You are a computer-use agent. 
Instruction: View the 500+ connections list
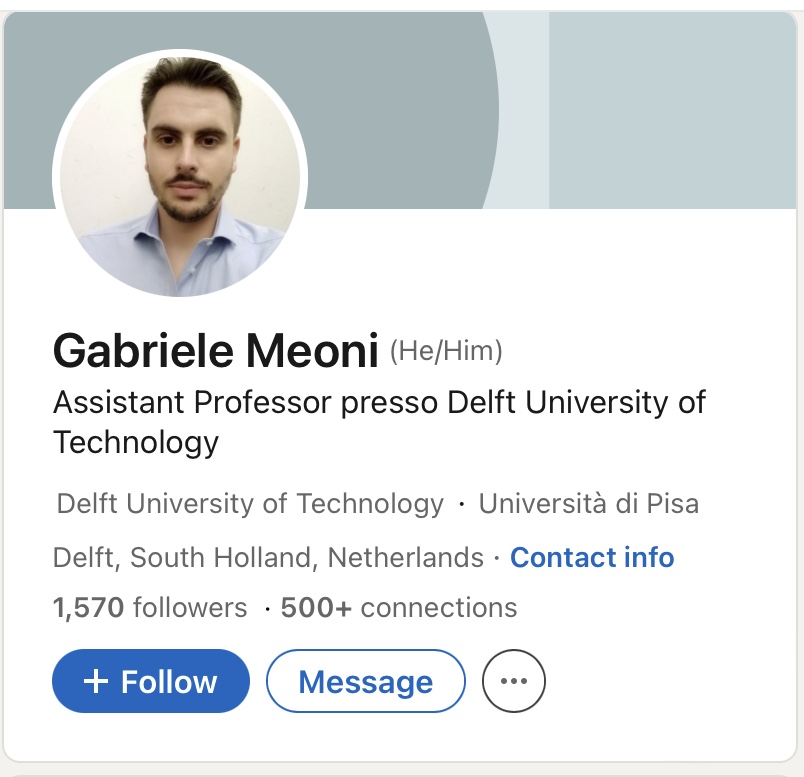[x=399, y=607]
